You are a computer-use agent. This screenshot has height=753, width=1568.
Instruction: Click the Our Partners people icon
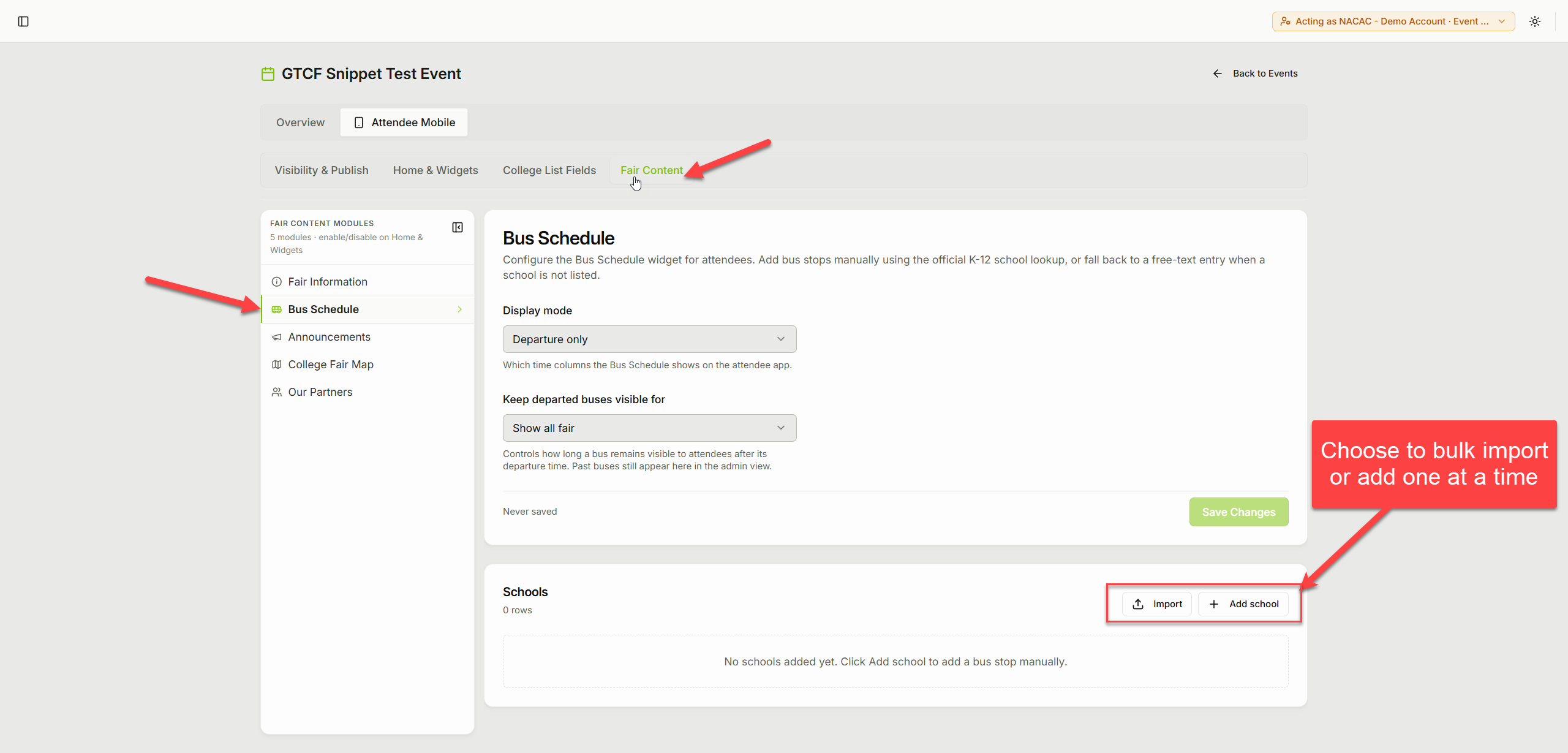click(x=277, y=392)
